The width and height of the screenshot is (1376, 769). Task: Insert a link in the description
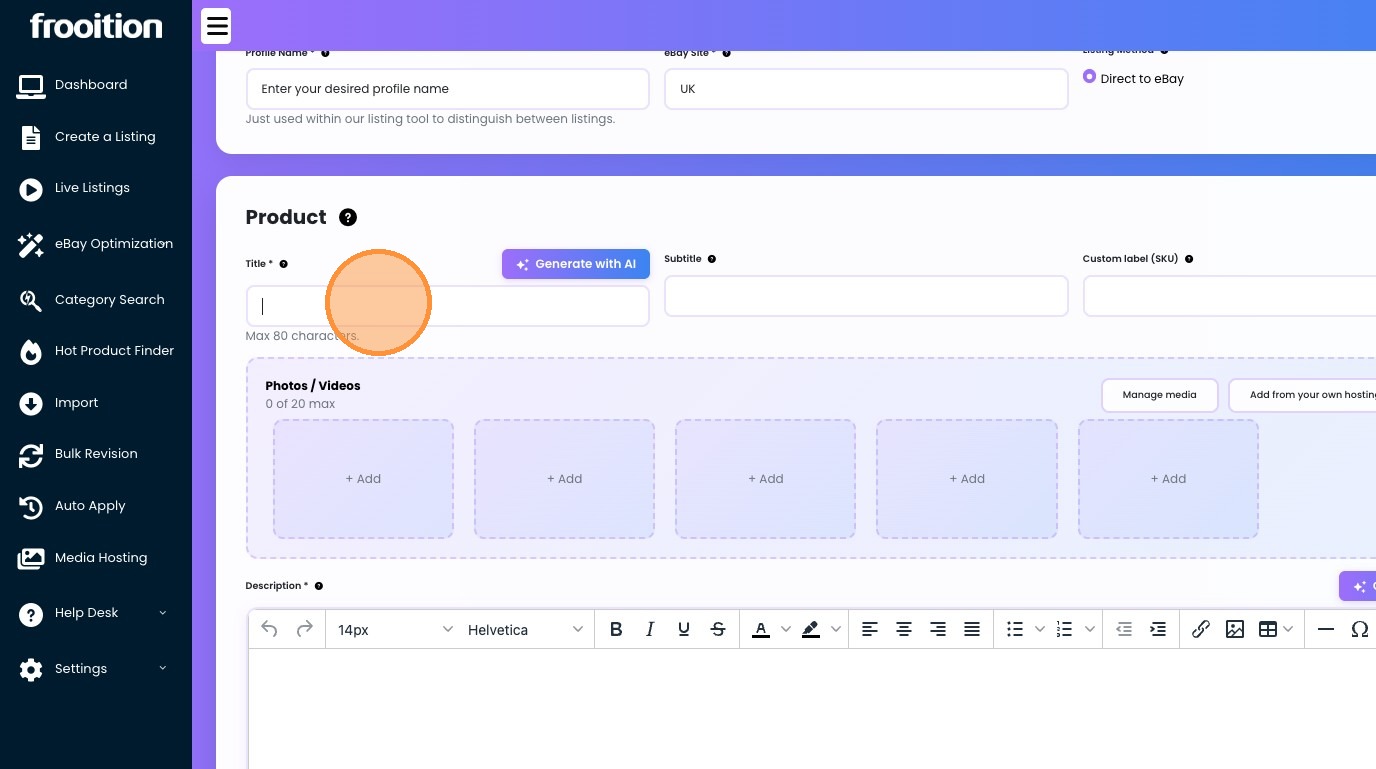(x=1201, y=629)
